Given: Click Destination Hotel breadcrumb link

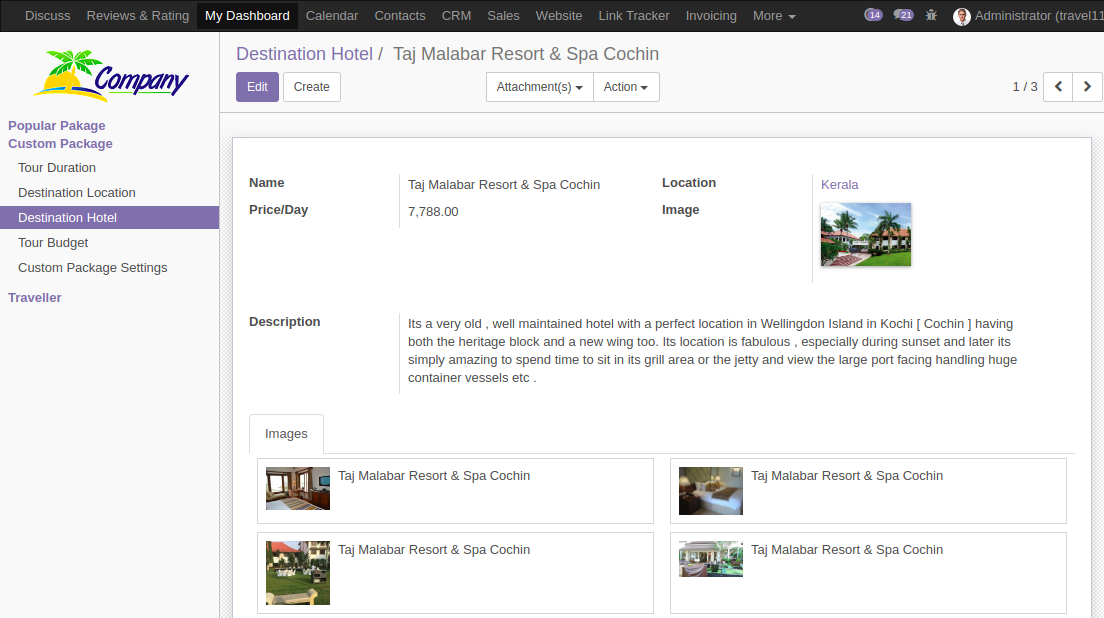Looking at the screenshot, I should click(304, 54).
